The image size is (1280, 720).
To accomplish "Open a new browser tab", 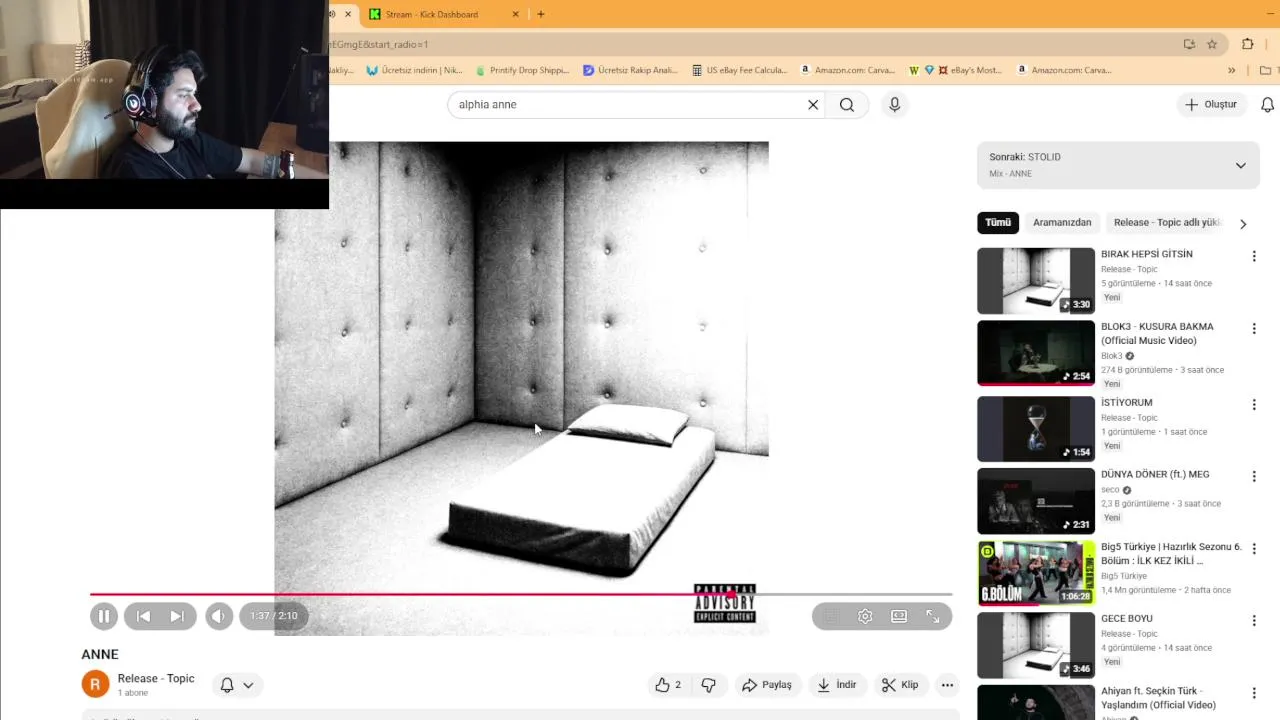I will pyautogui.click(x=541, y=14).
